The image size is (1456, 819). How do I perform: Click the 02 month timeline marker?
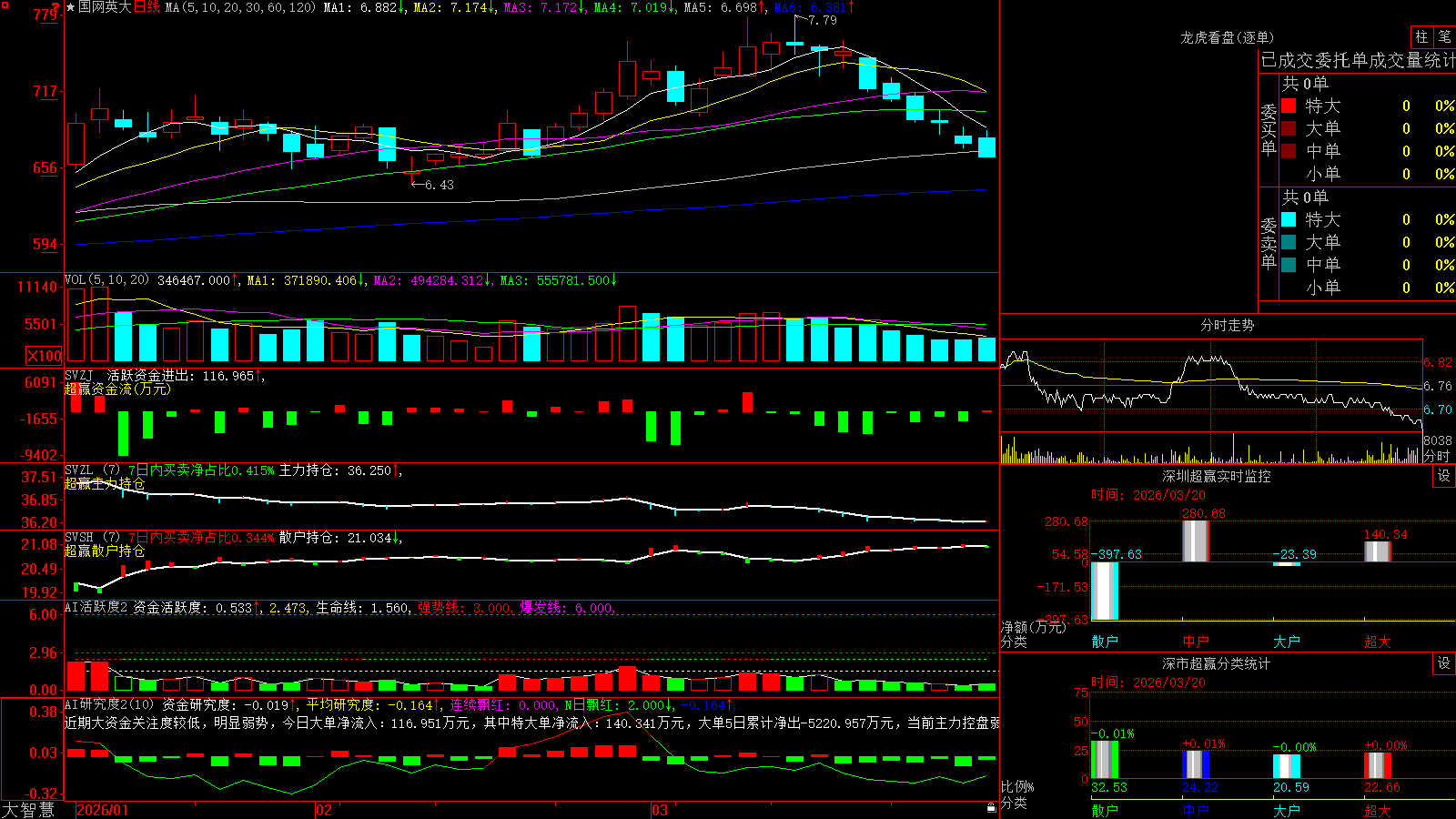coord(324,810)
